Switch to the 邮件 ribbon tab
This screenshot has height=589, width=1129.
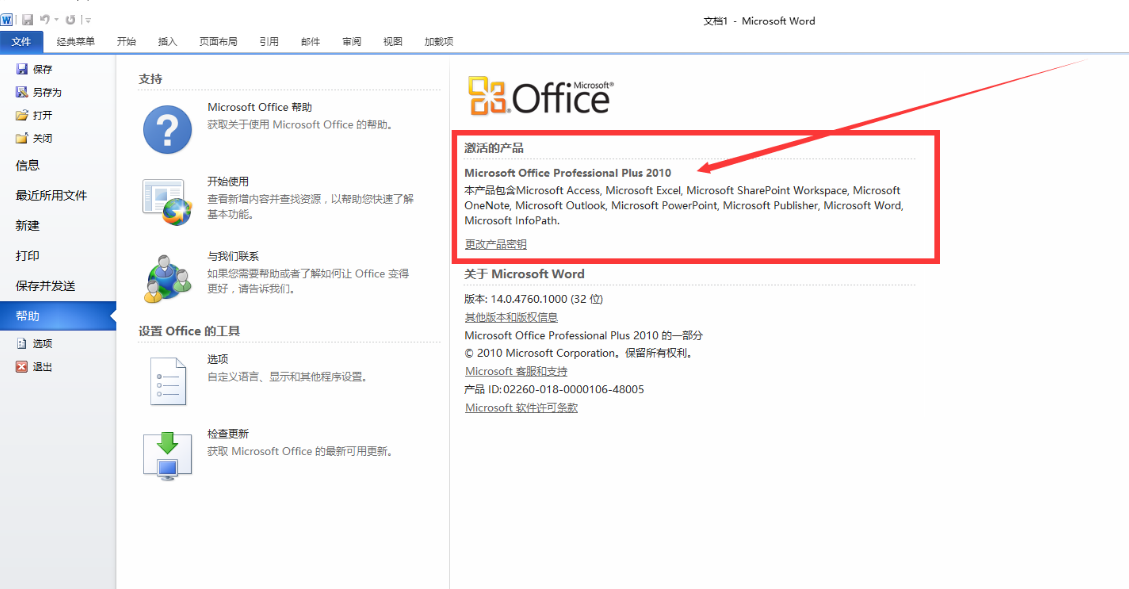tap(310, 42)
